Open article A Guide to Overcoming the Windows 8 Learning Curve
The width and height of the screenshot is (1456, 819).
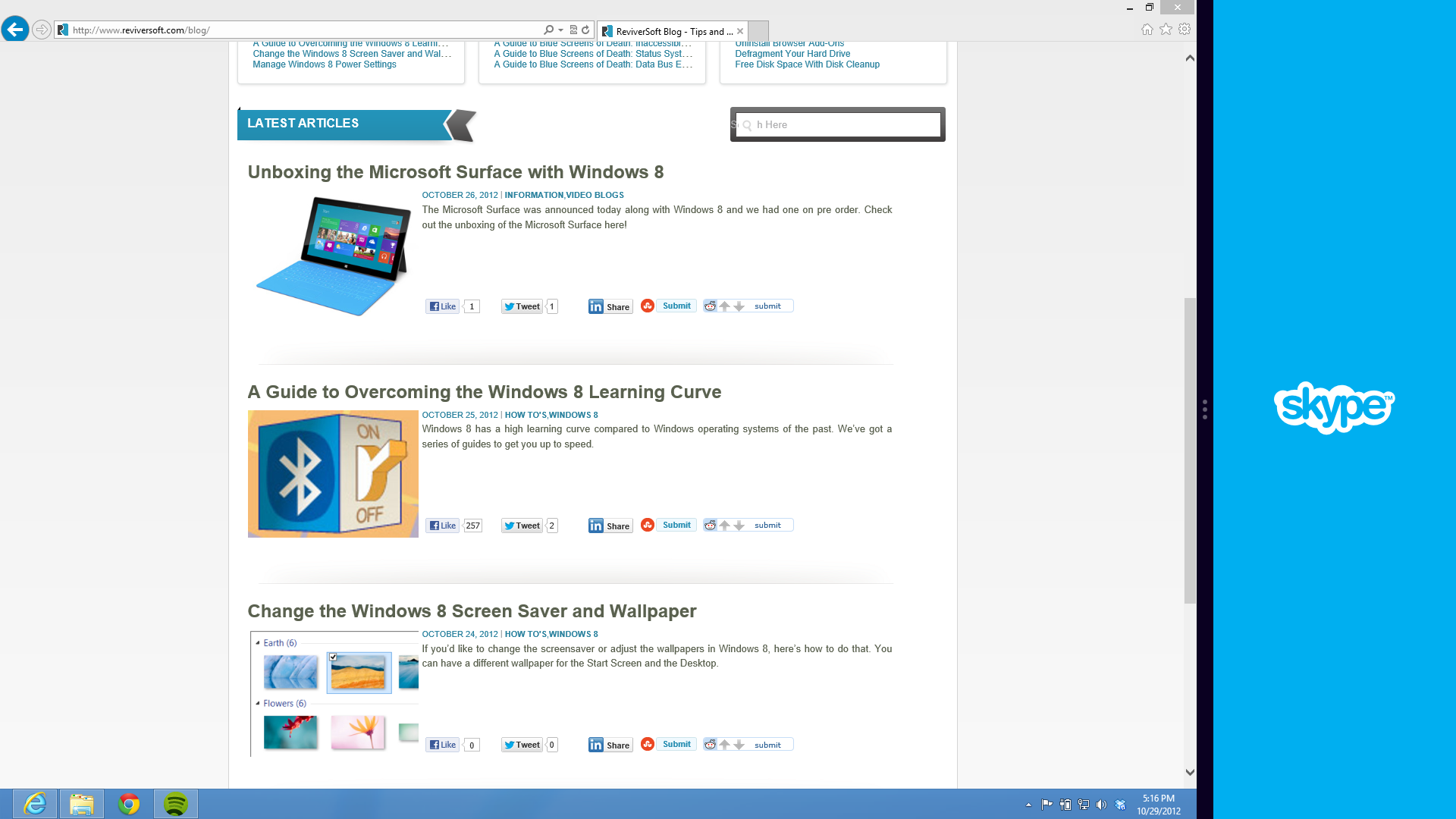tap(485, 392)
